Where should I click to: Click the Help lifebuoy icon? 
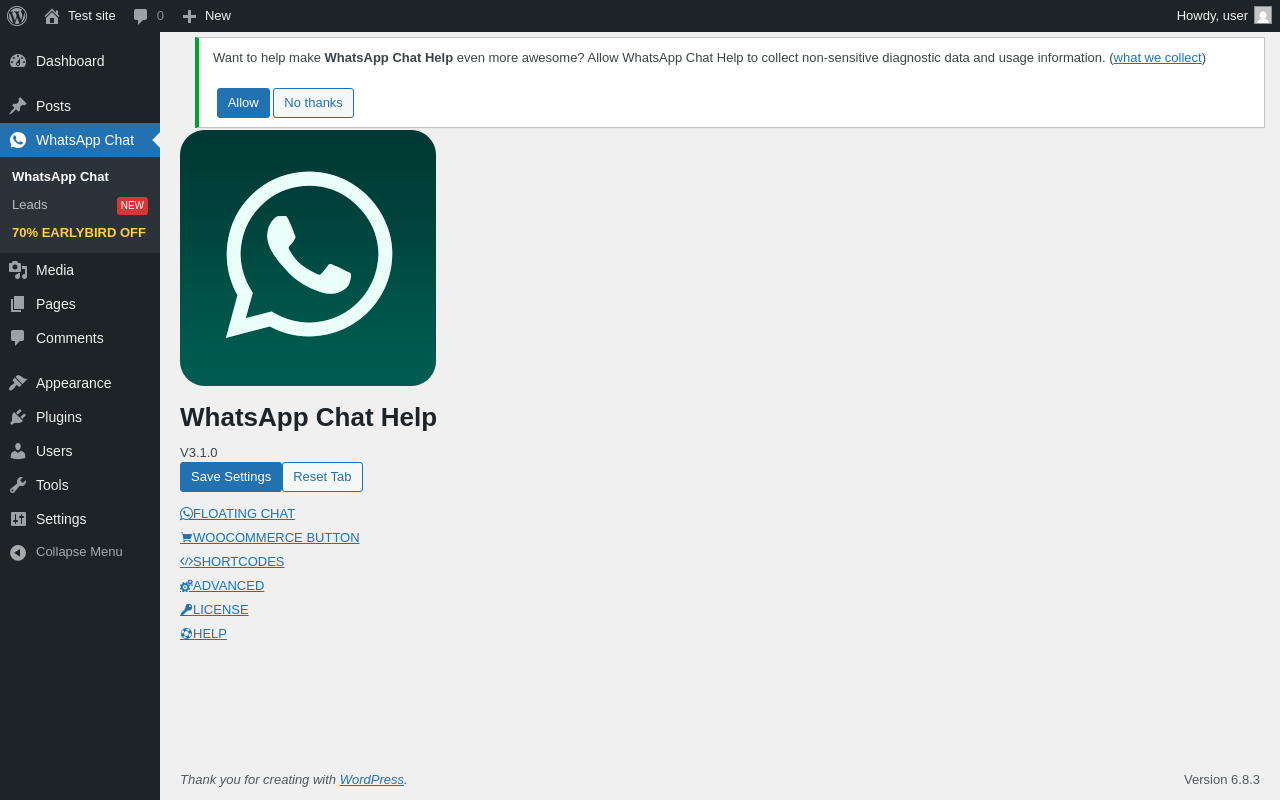(186, 634)
